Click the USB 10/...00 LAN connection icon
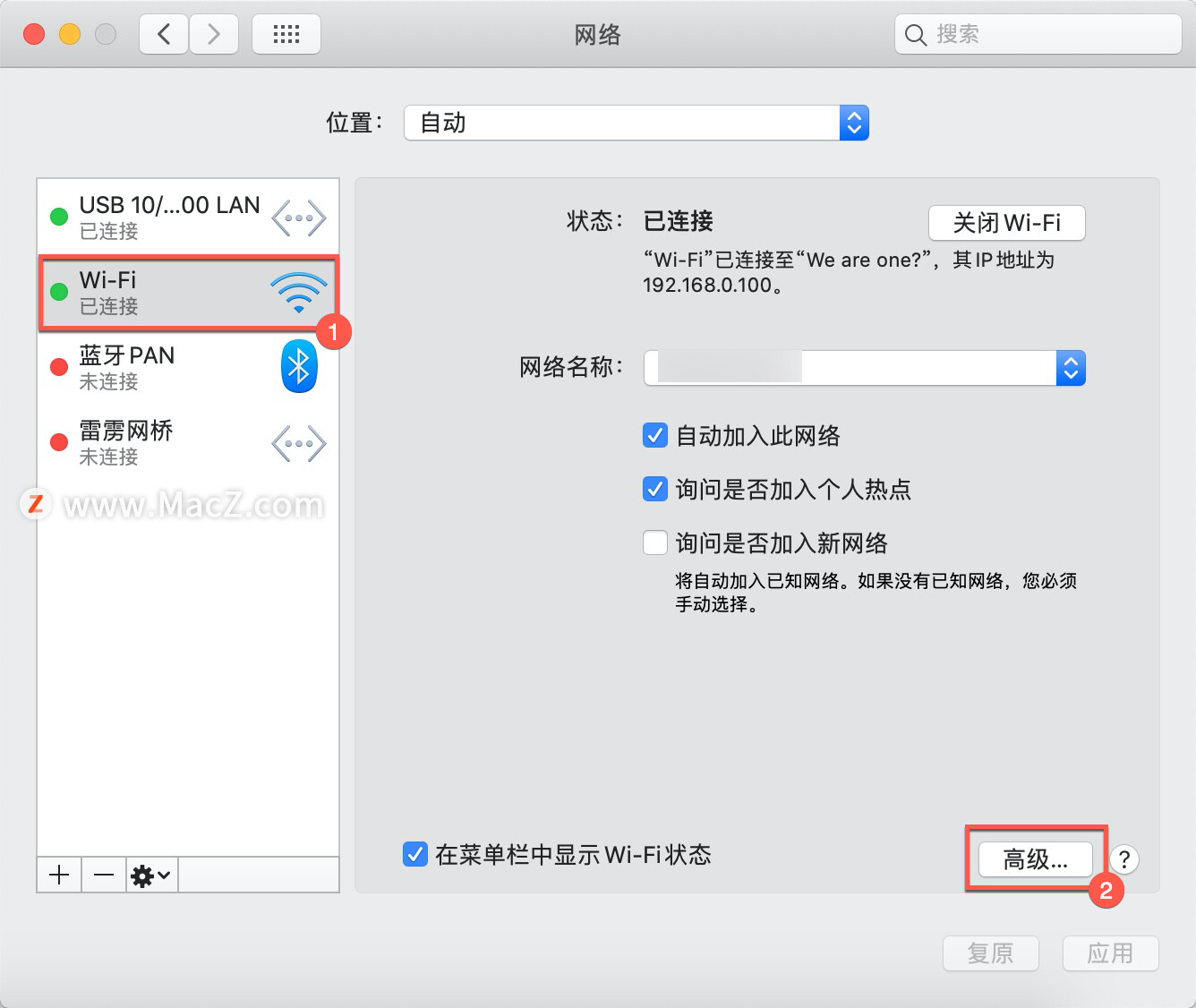The height and width of the screenshot is (1008, 1196). tap(299, 217)
